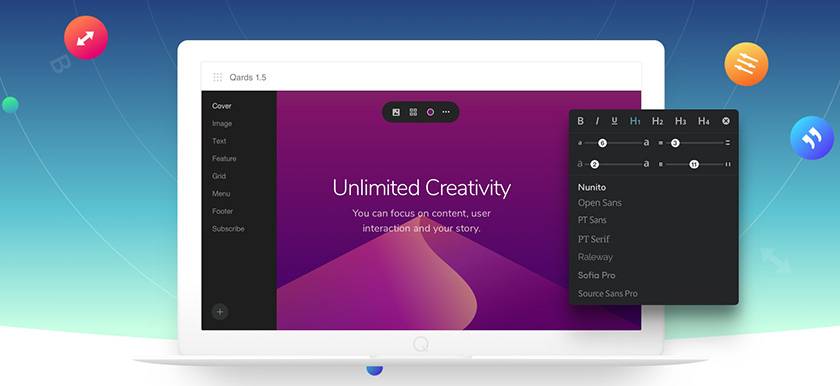Set heading level H2
This screenshot has height=386, width=840.
click(x=657, y=122)
